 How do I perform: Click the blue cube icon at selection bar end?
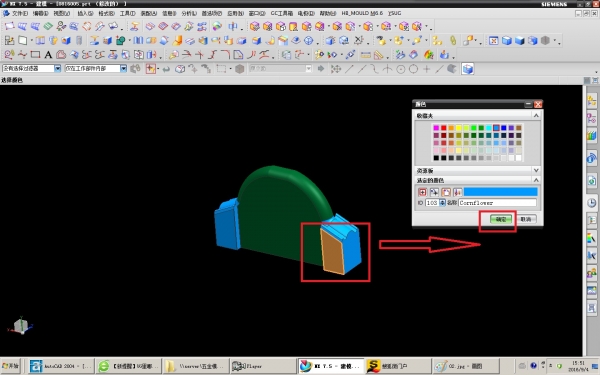pos(468,69)
